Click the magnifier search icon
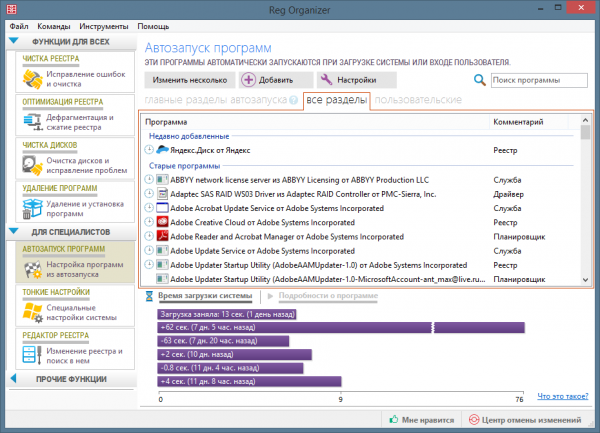The width and height of the screenshot is (600, 433). pos(479,80)
